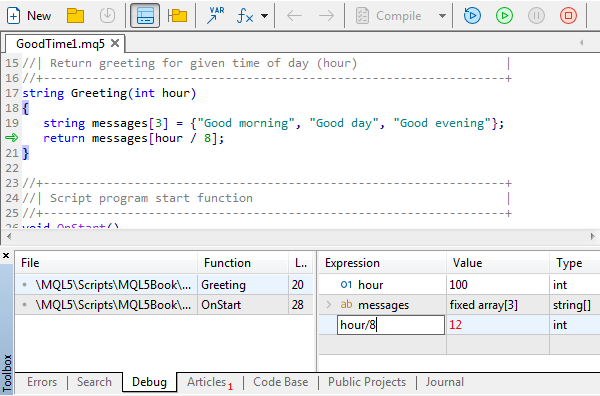This screenshot has height=396, width=600.
Task: Open file using the yellow folder icon
Action: [75, 16]
